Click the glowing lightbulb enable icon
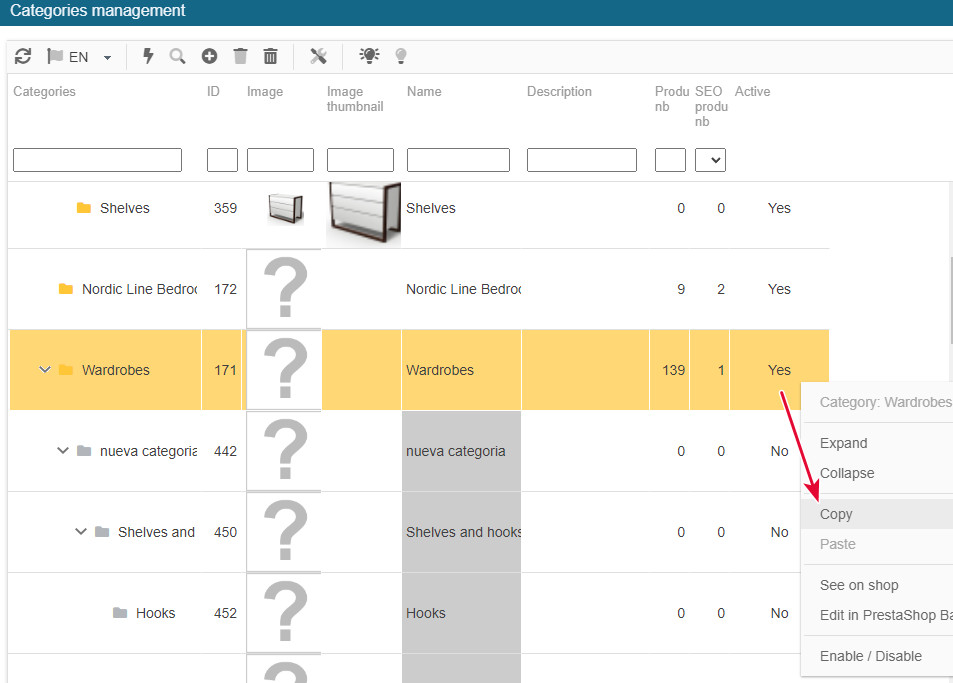Image resolution: width=953 pixels, height=683 pixels. click(x=370, y=56)
